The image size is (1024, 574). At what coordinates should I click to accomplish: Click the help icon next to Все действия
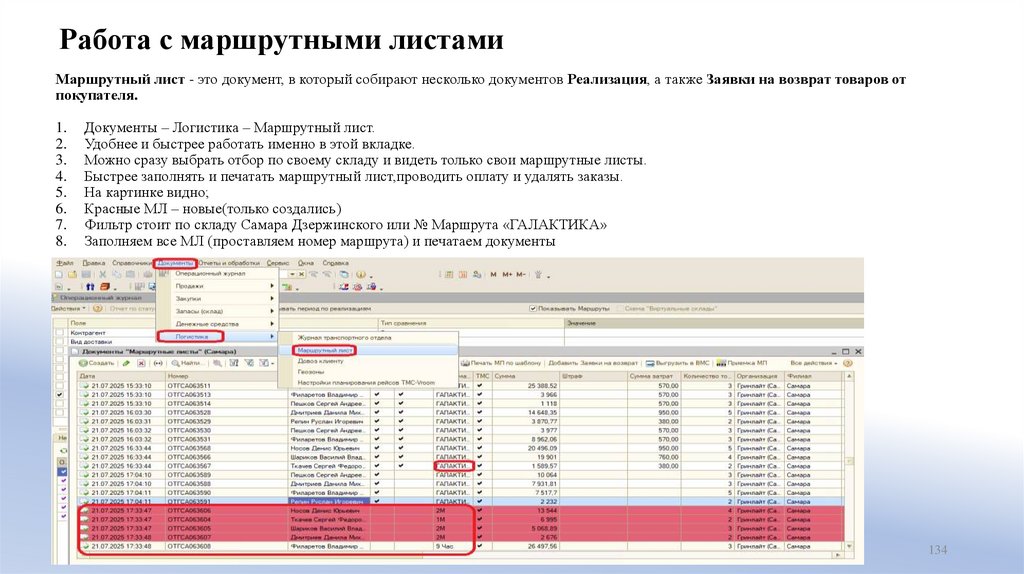848,362
